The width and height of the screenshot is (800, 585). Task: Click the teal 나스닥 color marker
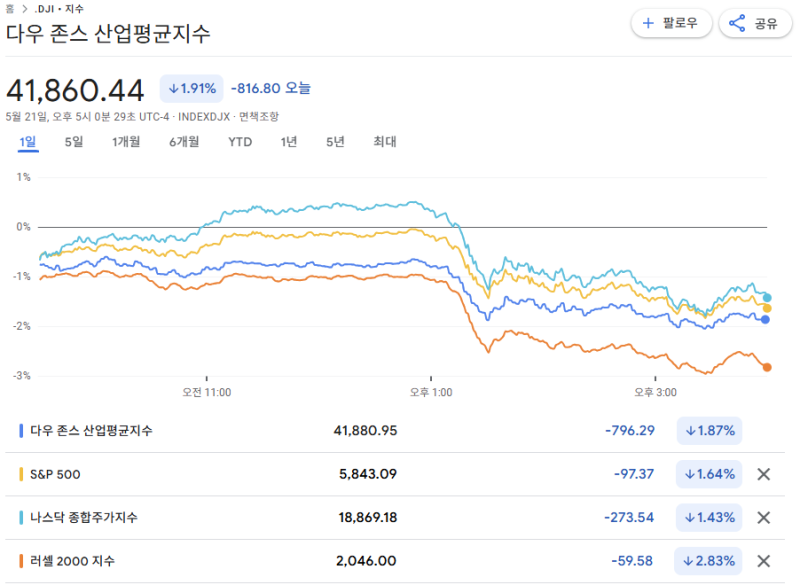point(21,518)
